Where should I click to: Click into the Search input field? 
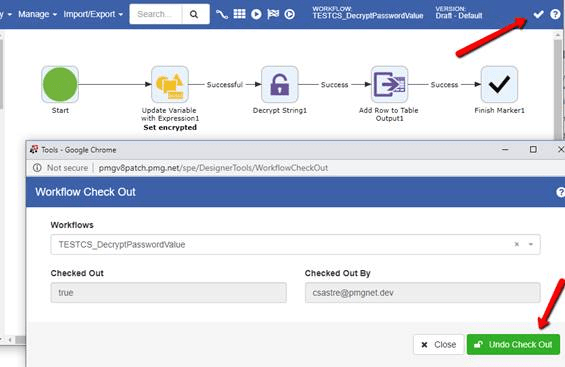[x=156, y=14]
